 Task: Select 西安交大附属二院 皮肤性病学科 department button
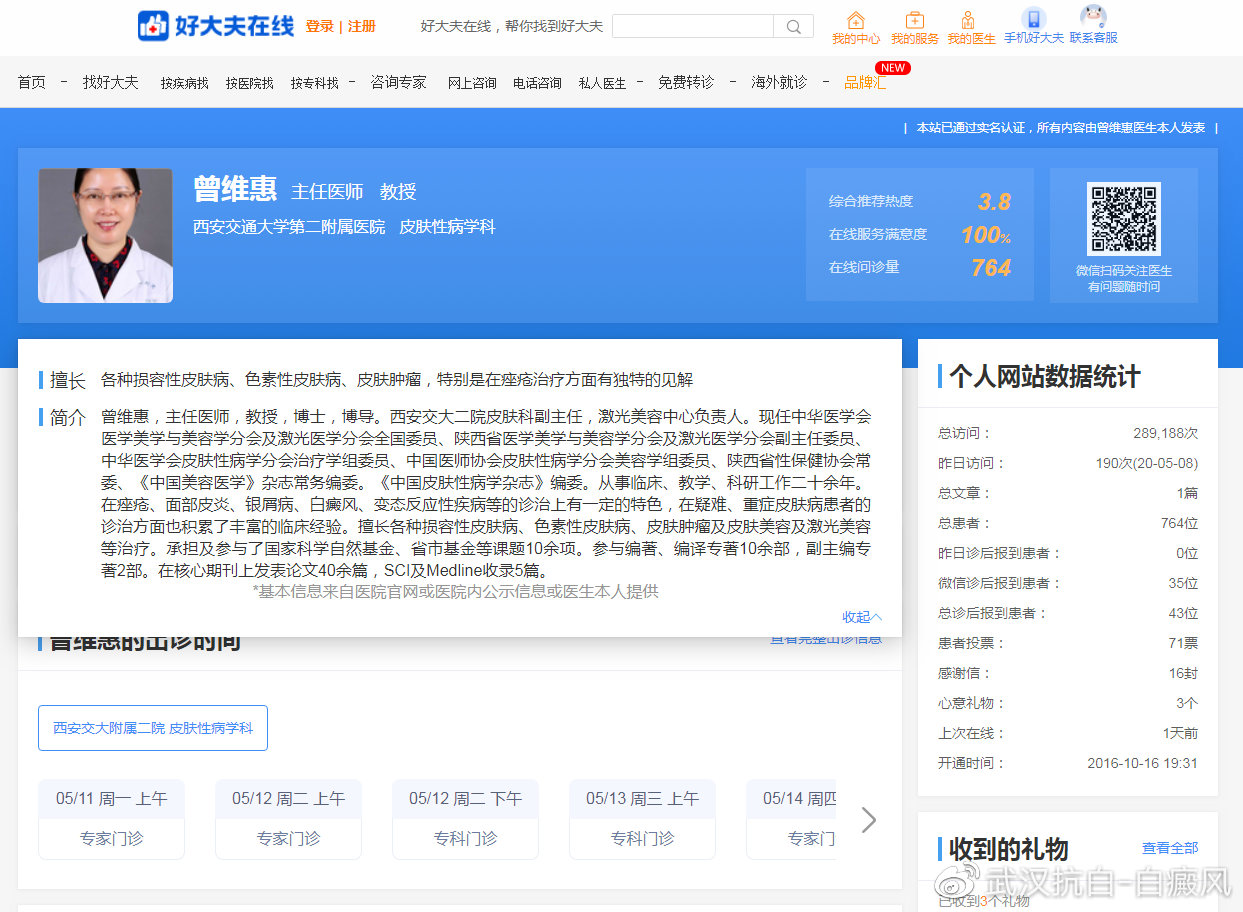point(152,729)
